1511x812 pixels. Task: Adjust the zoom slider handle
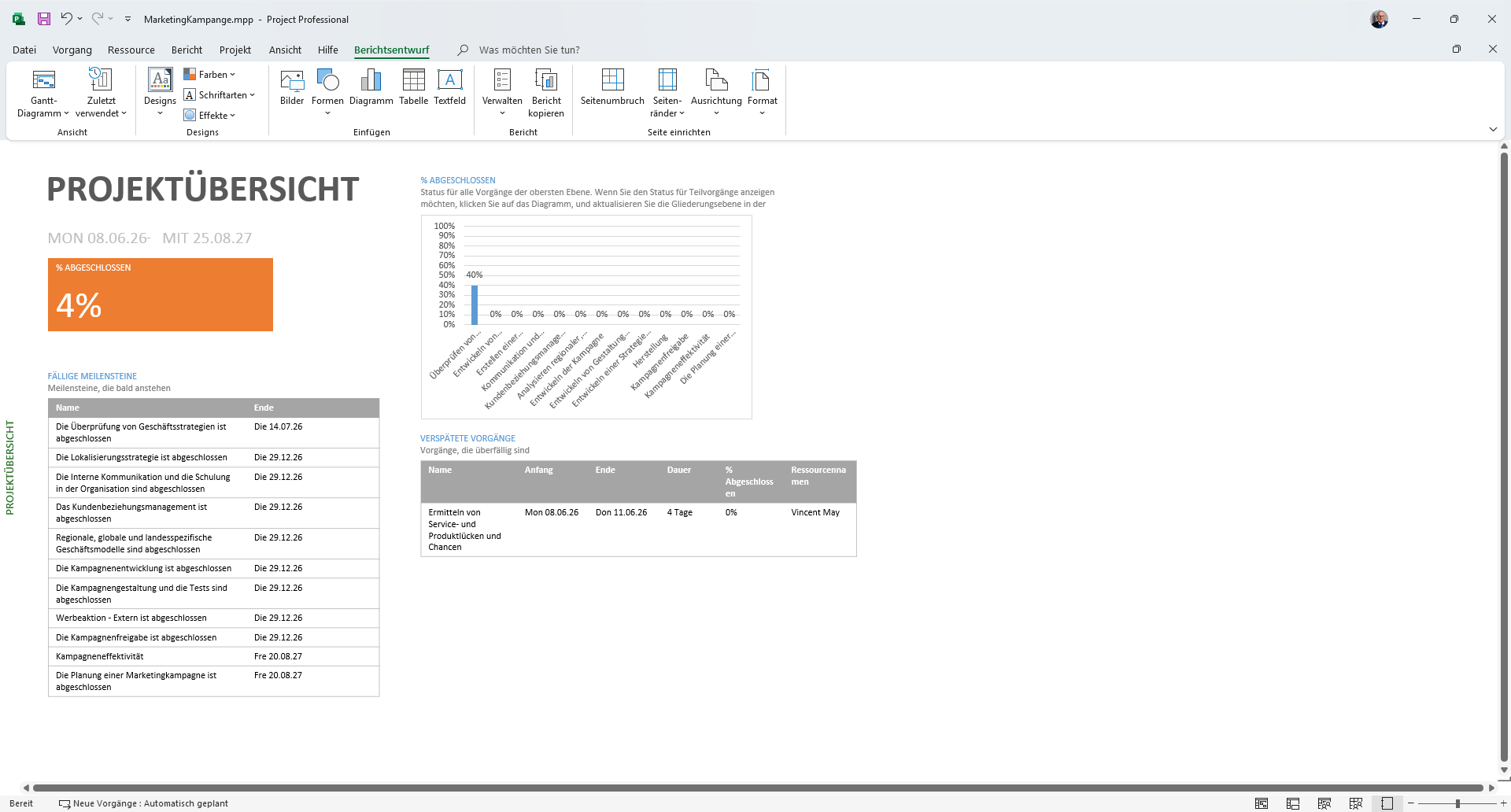(1457, 803)
